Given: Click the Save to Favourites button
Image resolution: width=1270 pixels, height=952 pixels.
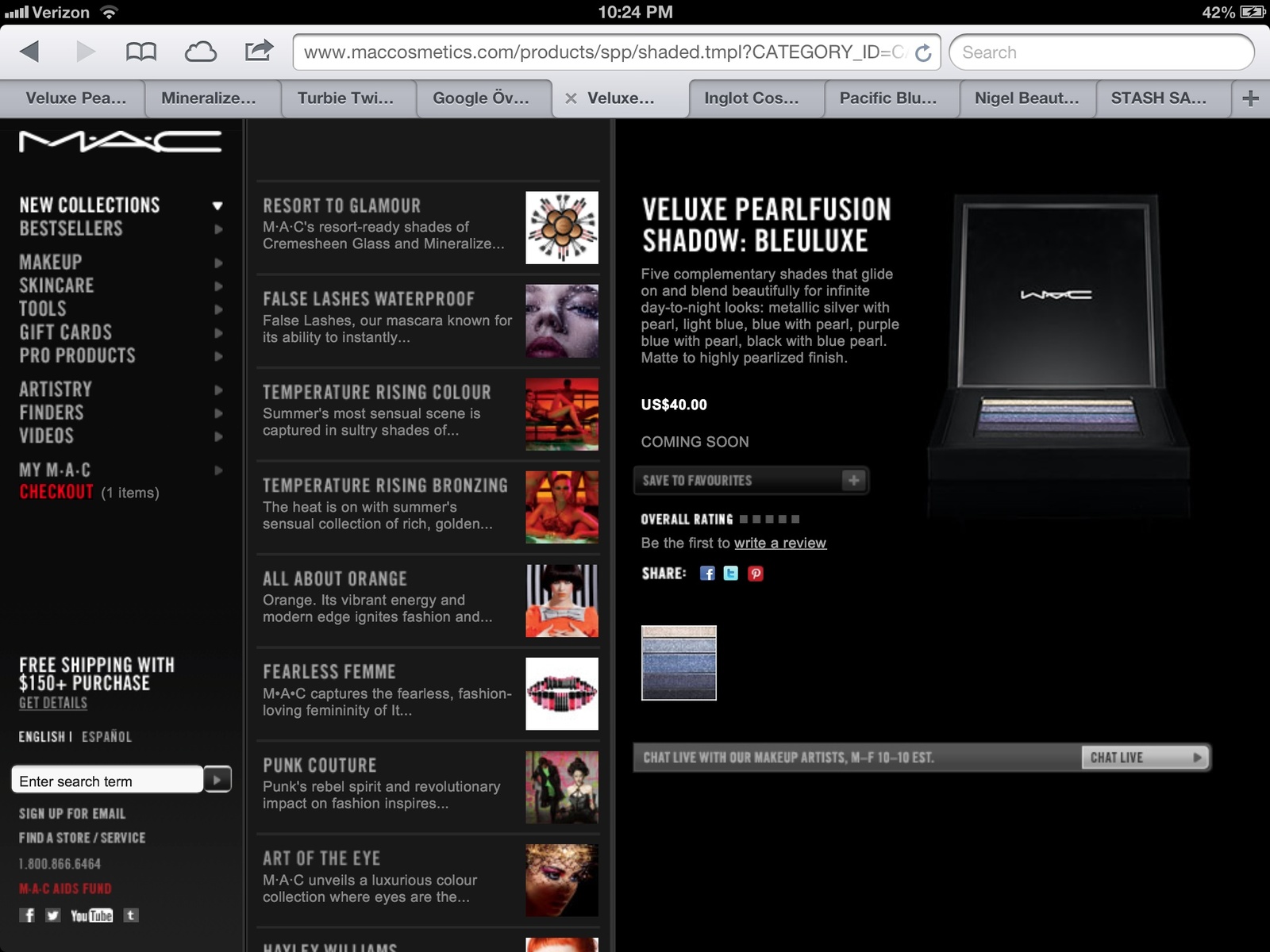Looking at the screenshot, I should [751, 480].
